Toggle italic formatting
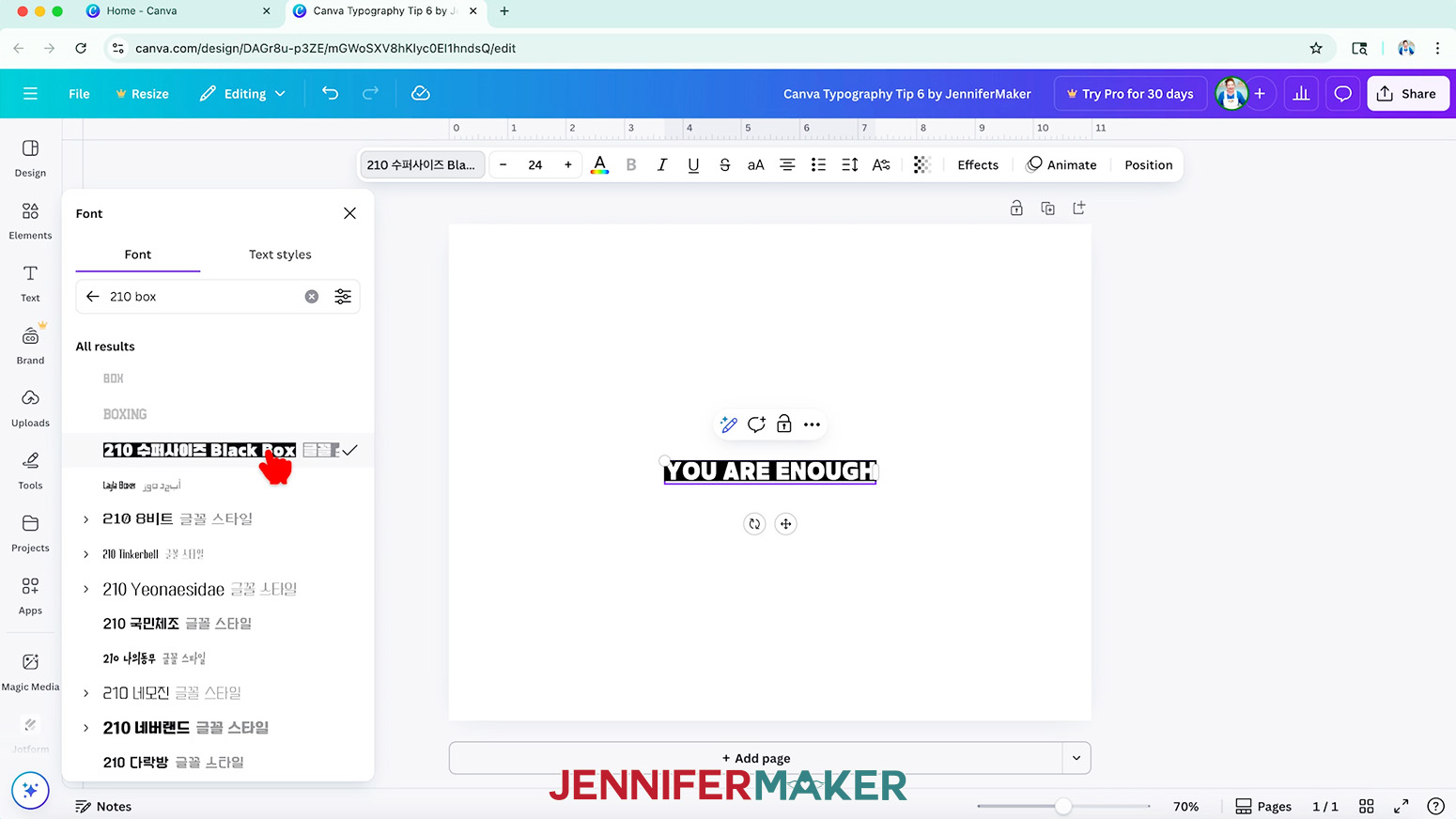This screenshot has height=819, width=1456. coord(662,164)
